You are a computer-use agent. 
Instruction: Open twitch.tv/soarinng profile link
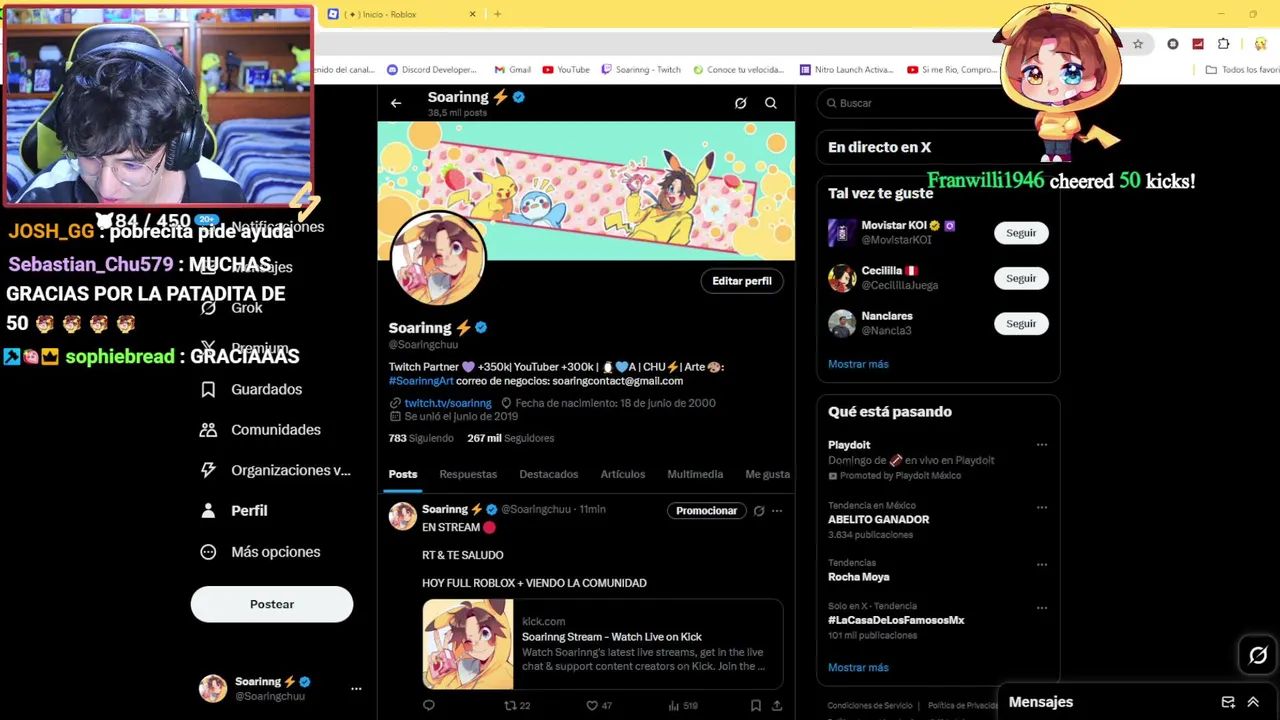448,403
